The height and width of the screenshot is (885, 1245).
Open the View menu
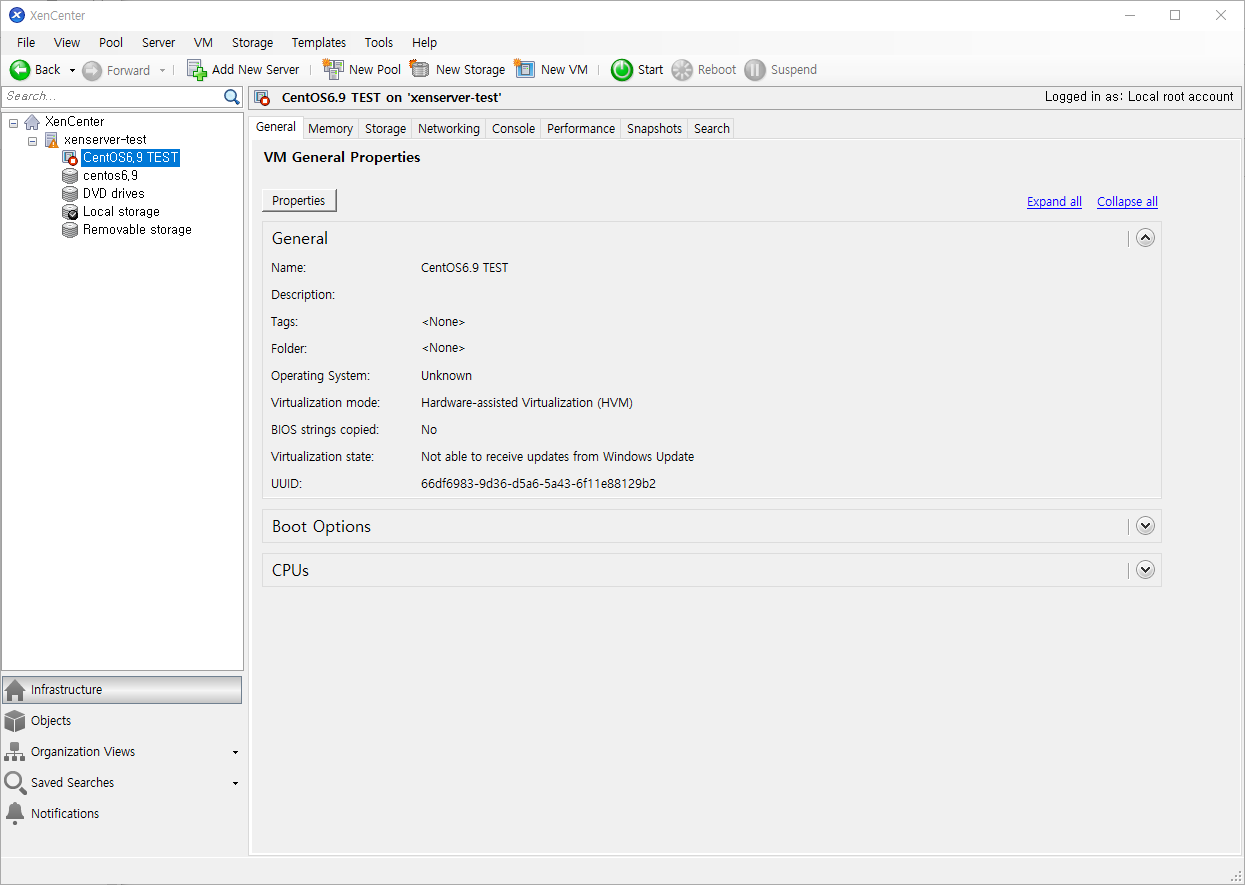[x=67, y=43]
